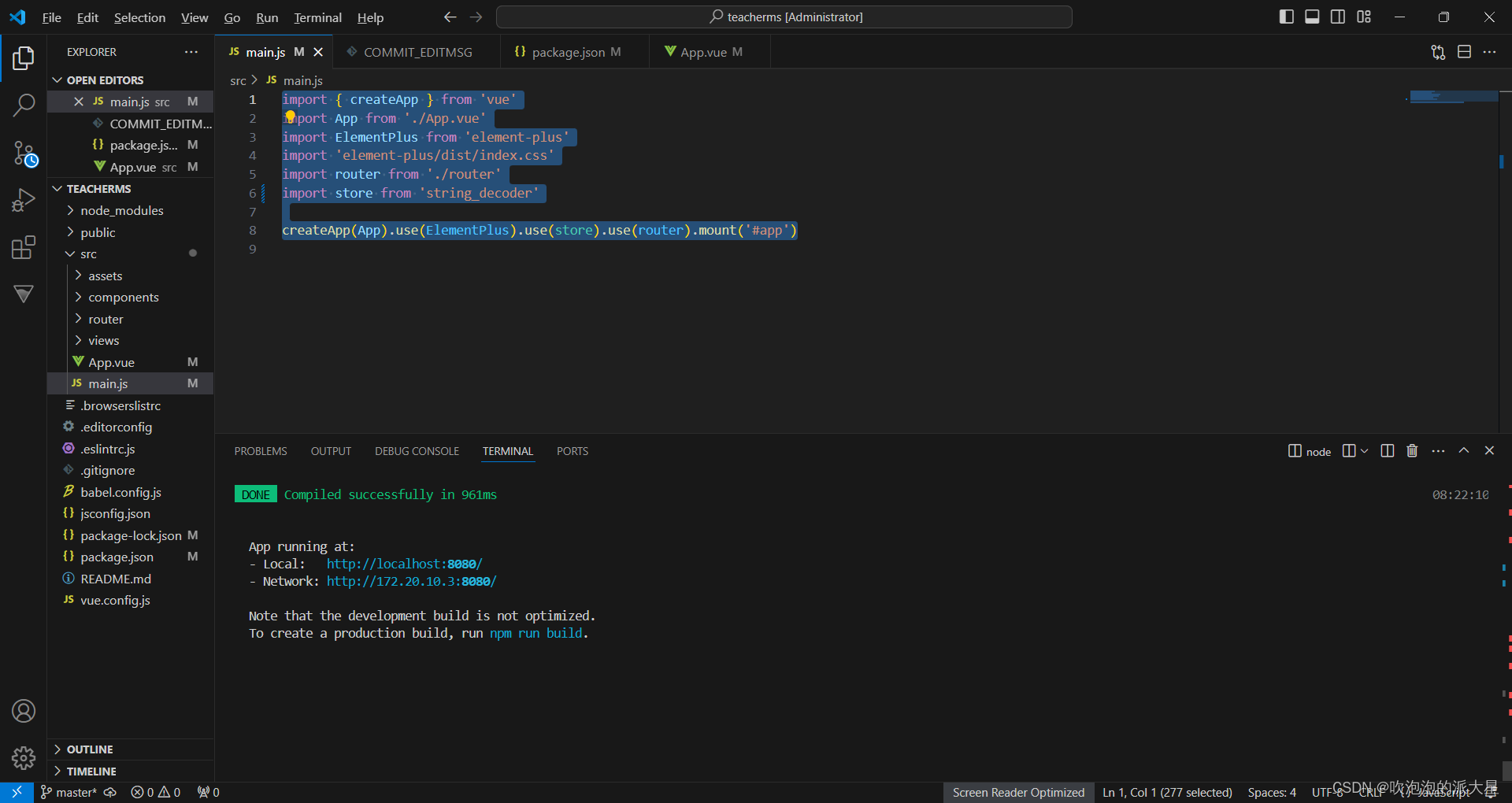1512x803 pixels.
Task: Click Screen Reader Optimized in status bar
Action: (1017, 792)
